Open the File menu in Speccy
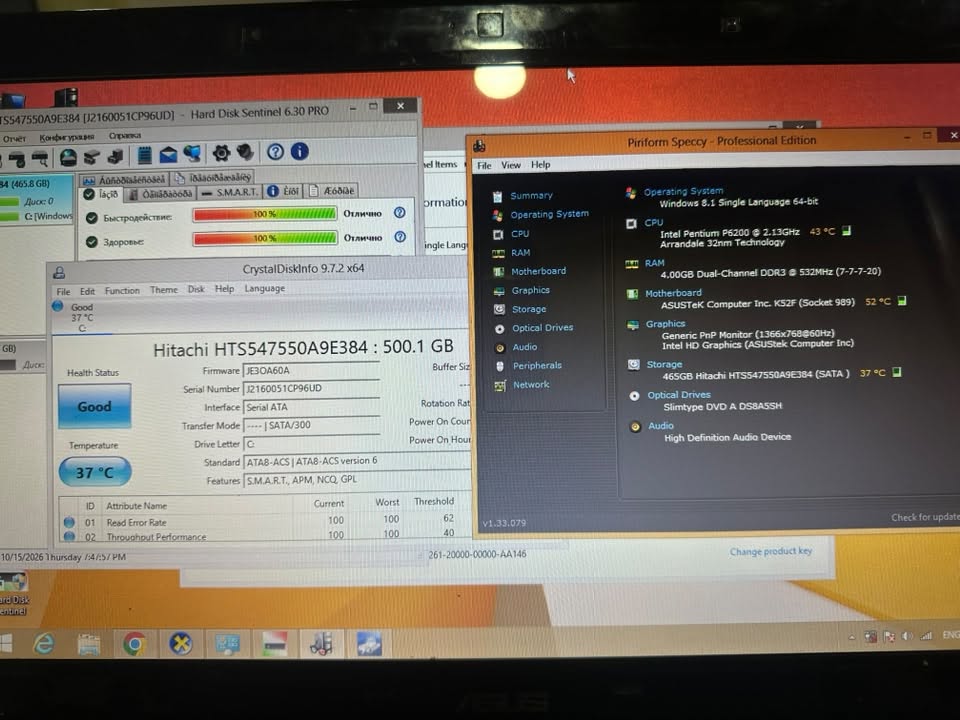 (x=484, y=165)
